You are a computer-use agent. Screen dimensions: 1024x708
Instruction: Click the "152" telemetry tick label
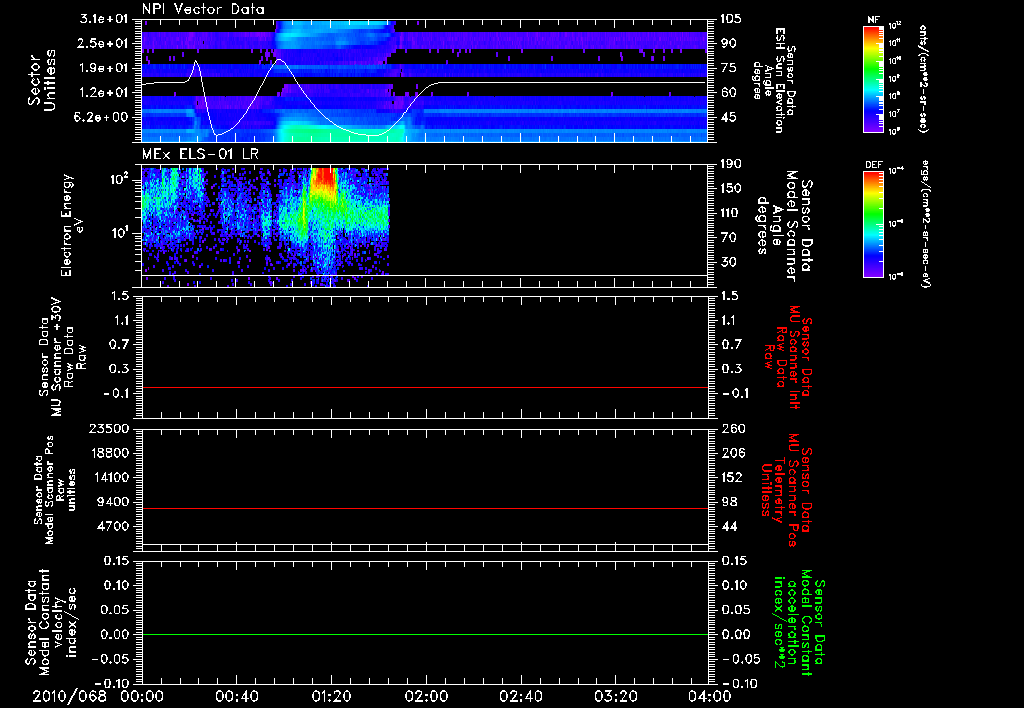click(x=731, y=477)
